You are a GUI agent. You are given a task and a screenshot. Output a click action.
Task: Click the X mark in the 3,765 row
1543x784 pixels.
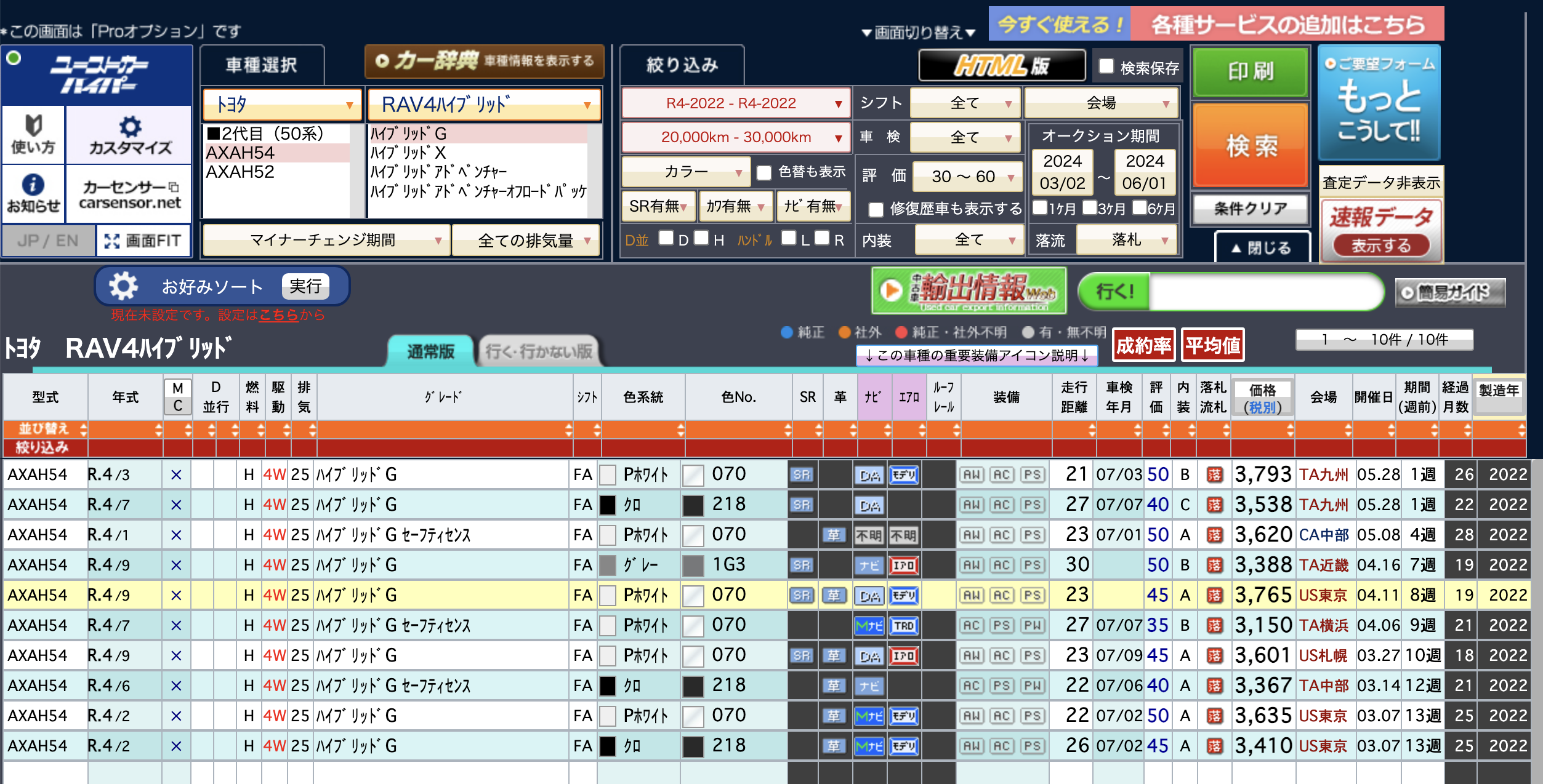(176, 596)
